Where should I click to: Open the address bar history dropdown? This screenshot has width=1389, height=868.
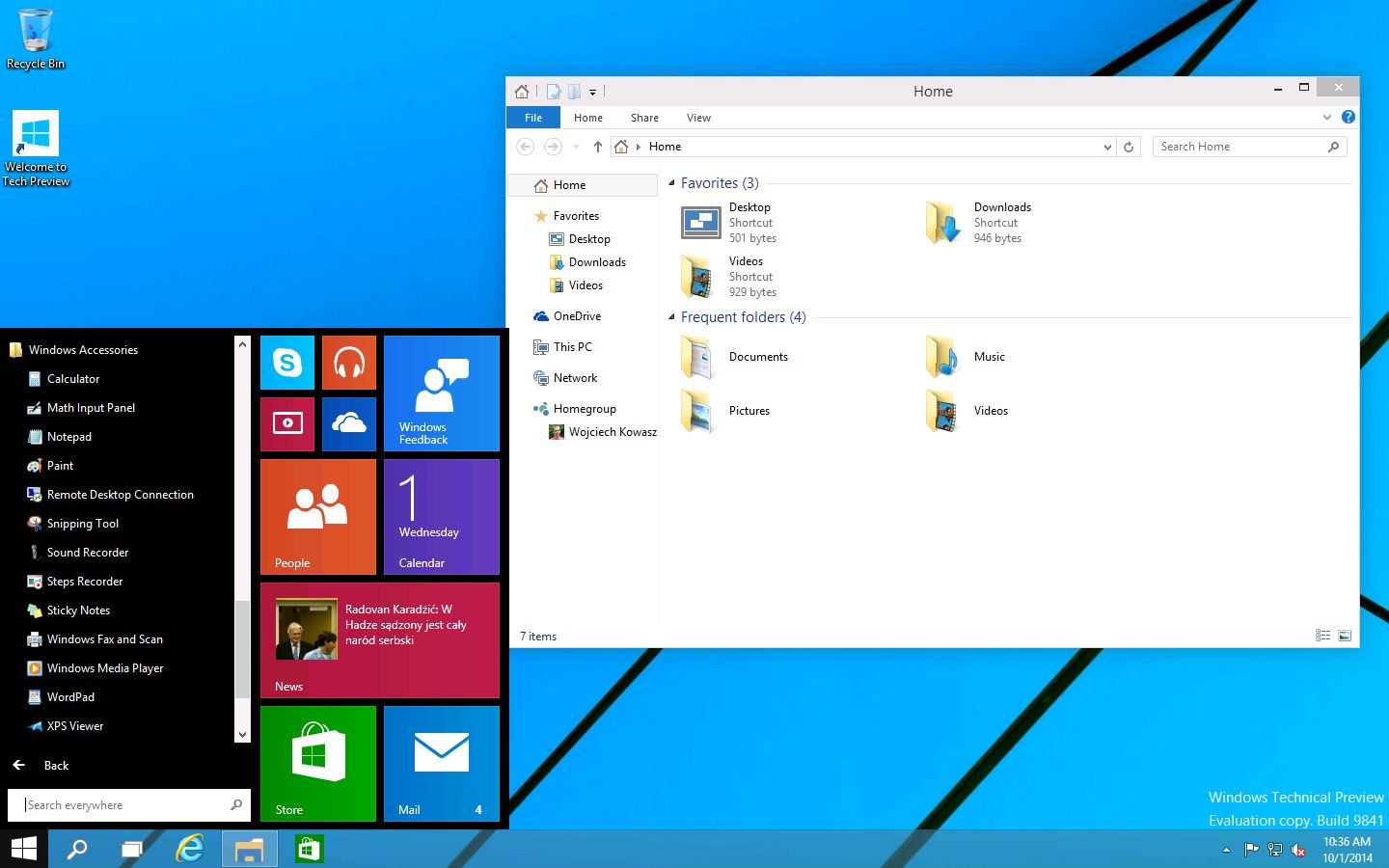click(1106, 147)
